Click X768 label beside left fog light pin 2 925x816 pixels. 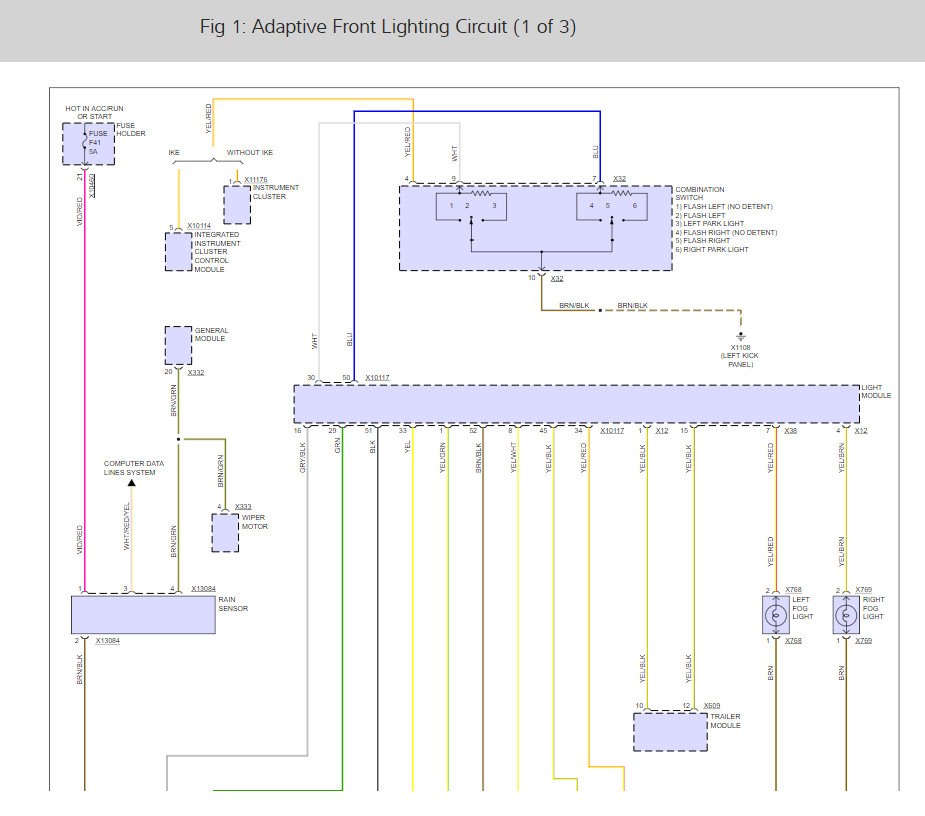(793, 590)
